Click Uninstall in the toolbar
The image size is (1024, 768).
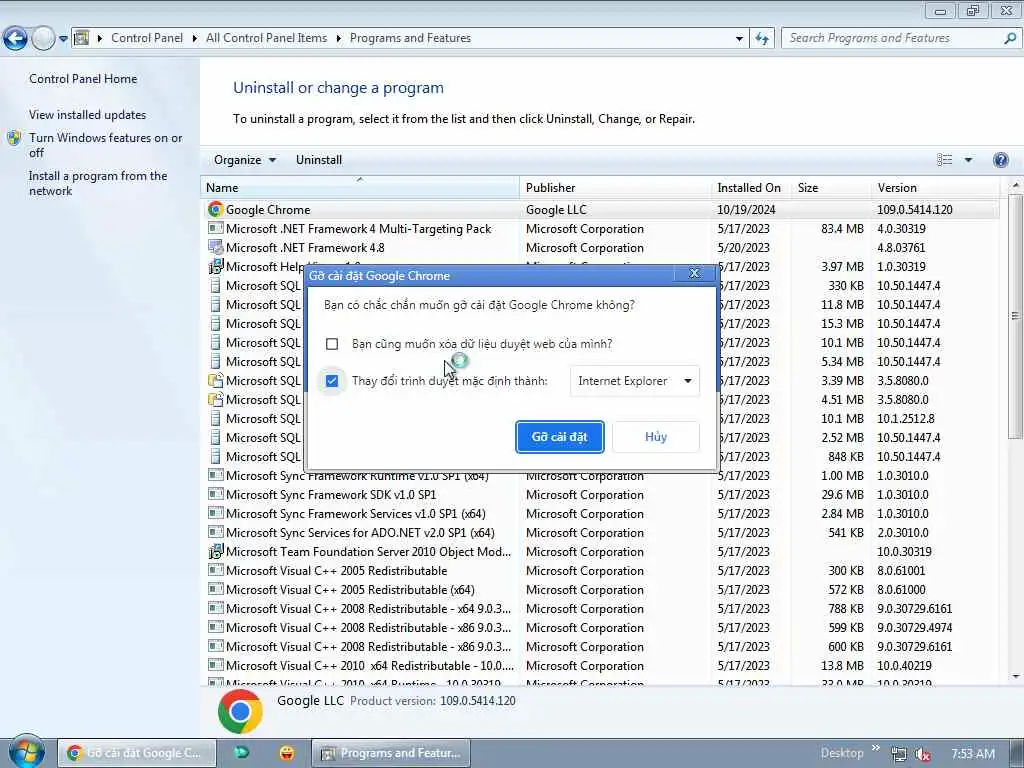[x=319, y=160]
